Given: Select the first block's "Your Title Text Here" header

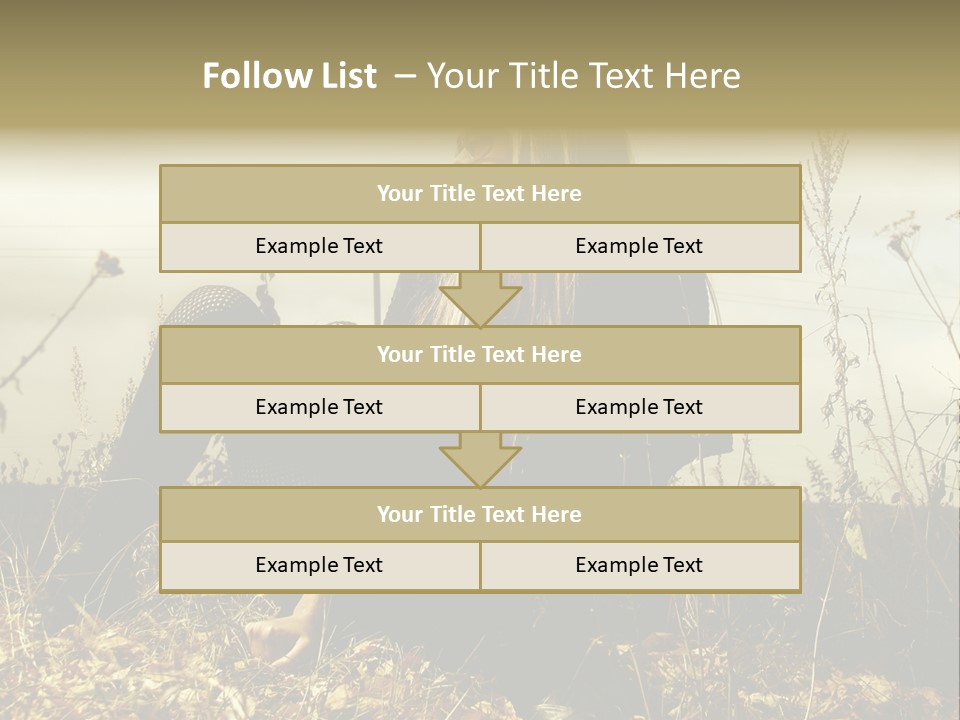Looking at the screenshot, I should point(479,194).
